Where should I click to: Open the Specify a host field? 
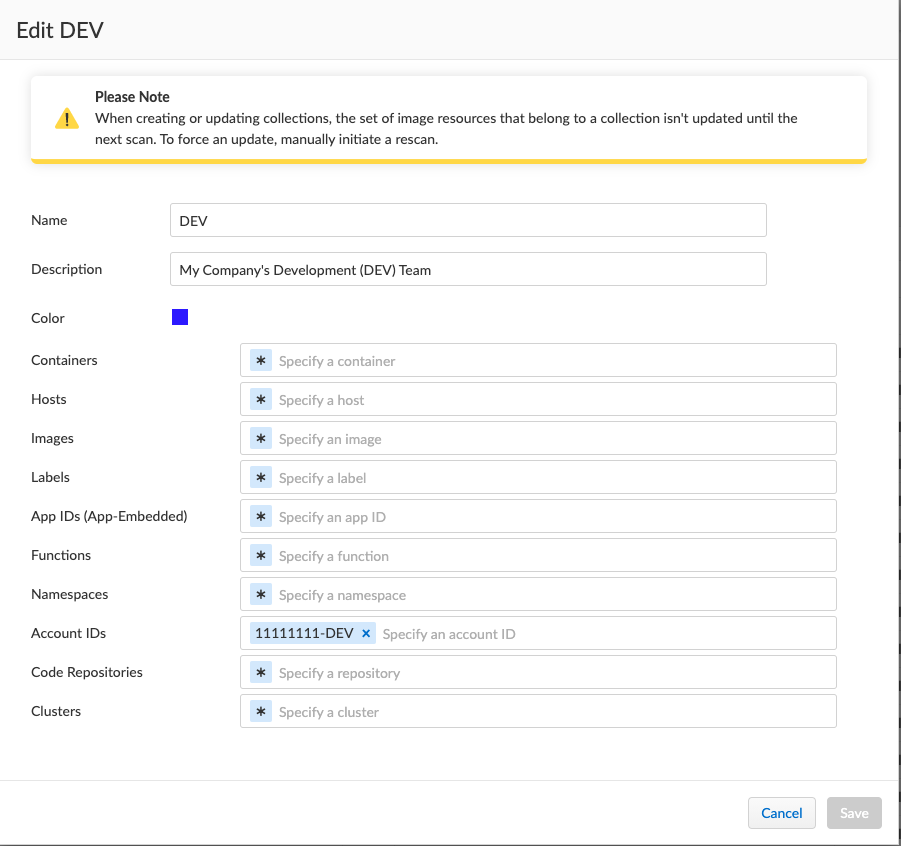550,400
